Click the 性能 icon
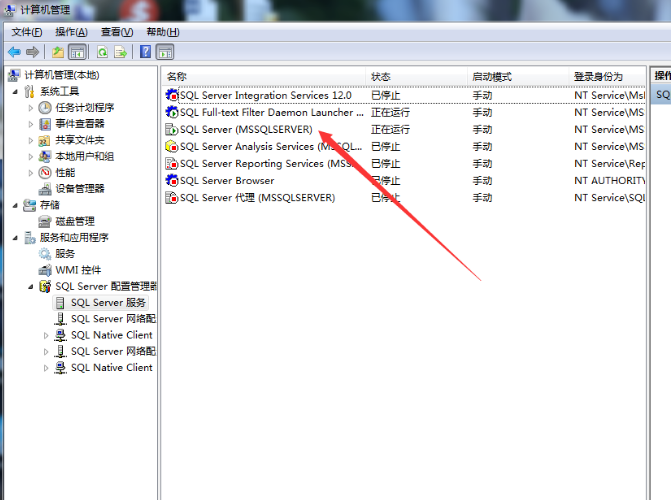Viewport: 671px width, 500px height. (45, 173)
